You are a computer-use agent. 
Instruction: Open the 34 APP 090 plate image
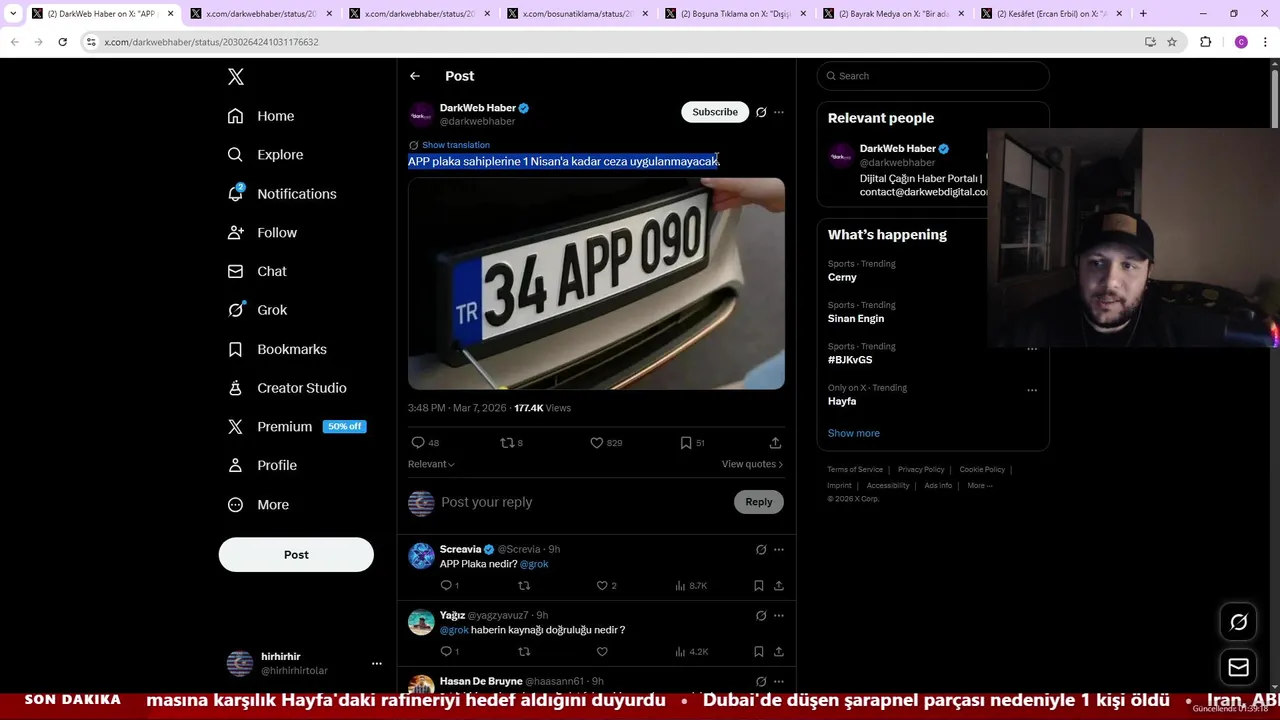pyautogui.click(x=596, y=284)
